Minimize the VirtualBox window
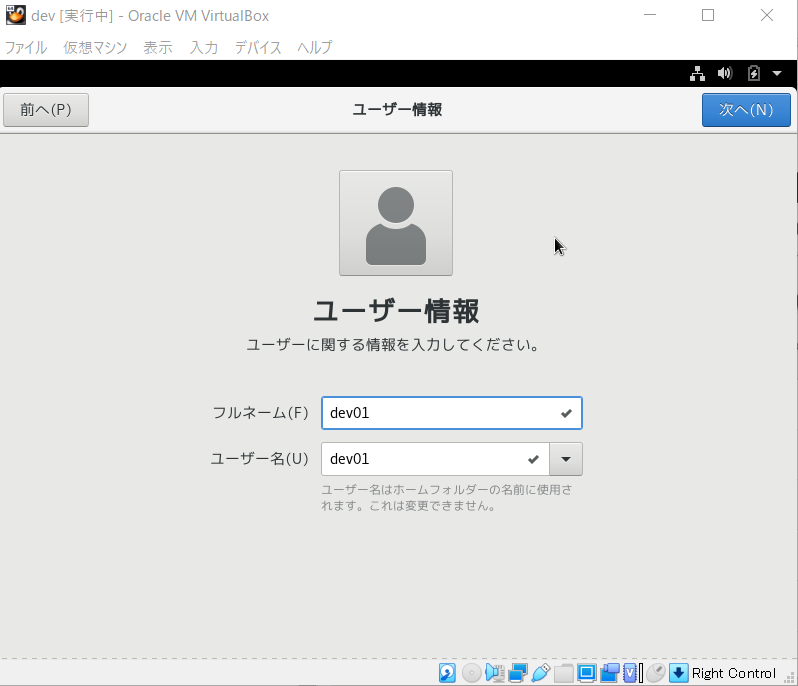798x686 pixels. (x=650, y=15)
